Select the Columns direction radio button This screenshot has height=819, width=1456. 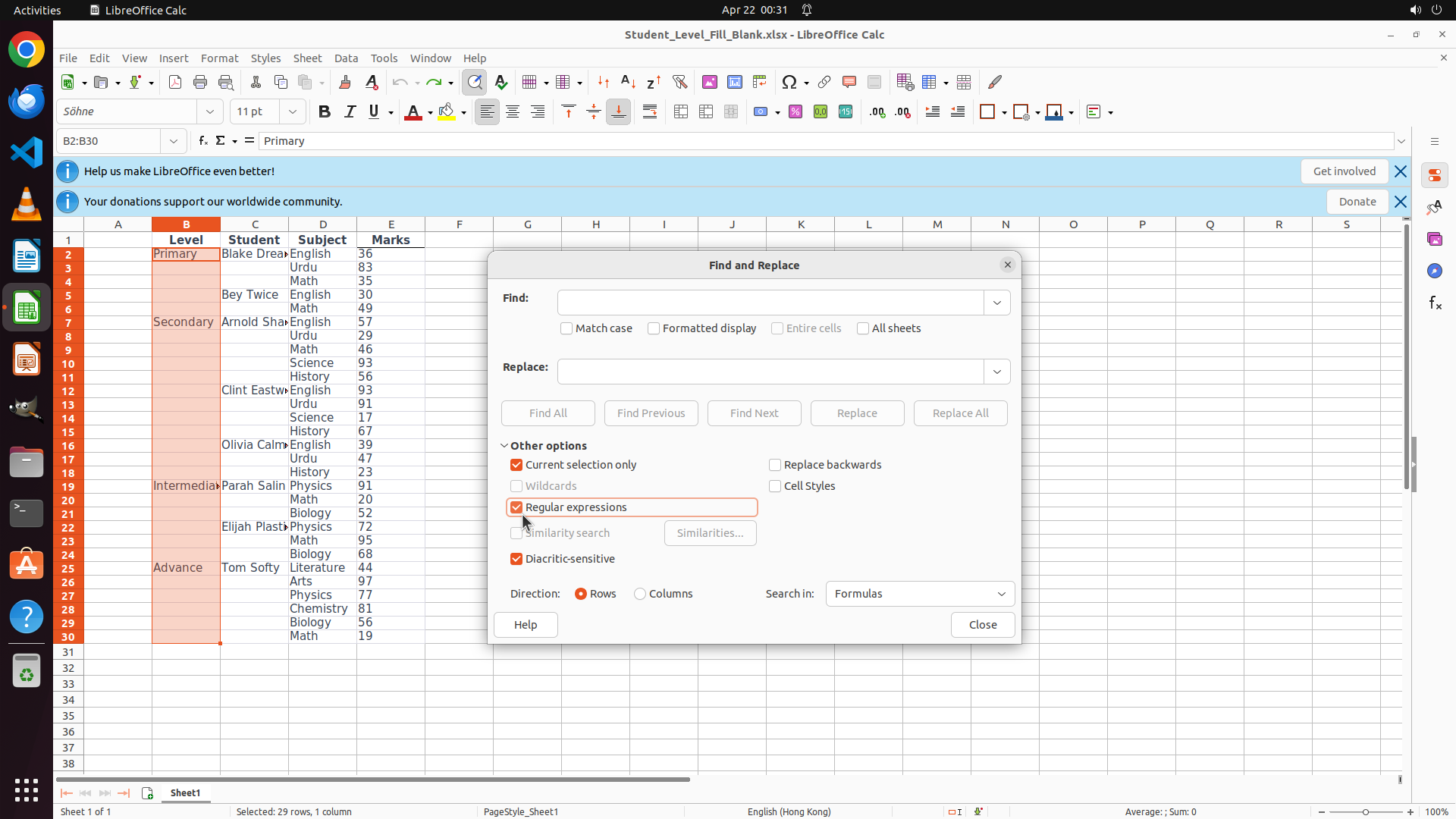point(640,594)
